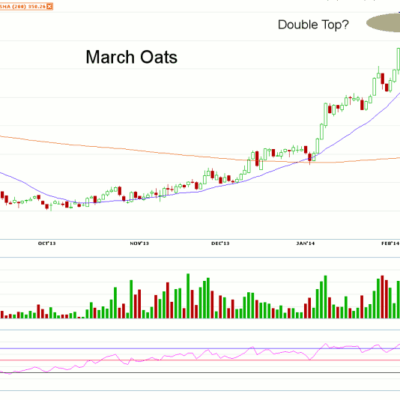Select the JAN'14 date axis label
The width and height of the screenshot is (400, 400).
(x=306, y=244)
